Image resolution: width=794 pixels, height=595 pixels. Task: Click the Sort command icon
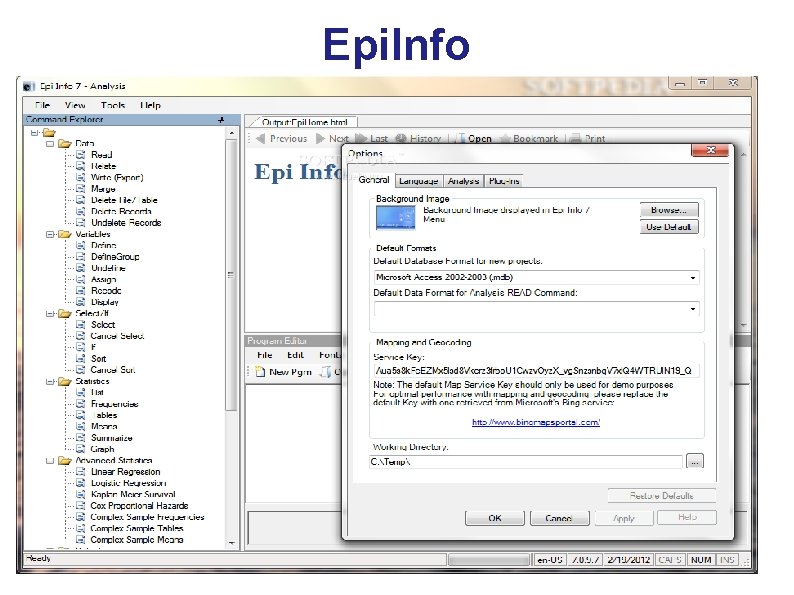point(80,359)
